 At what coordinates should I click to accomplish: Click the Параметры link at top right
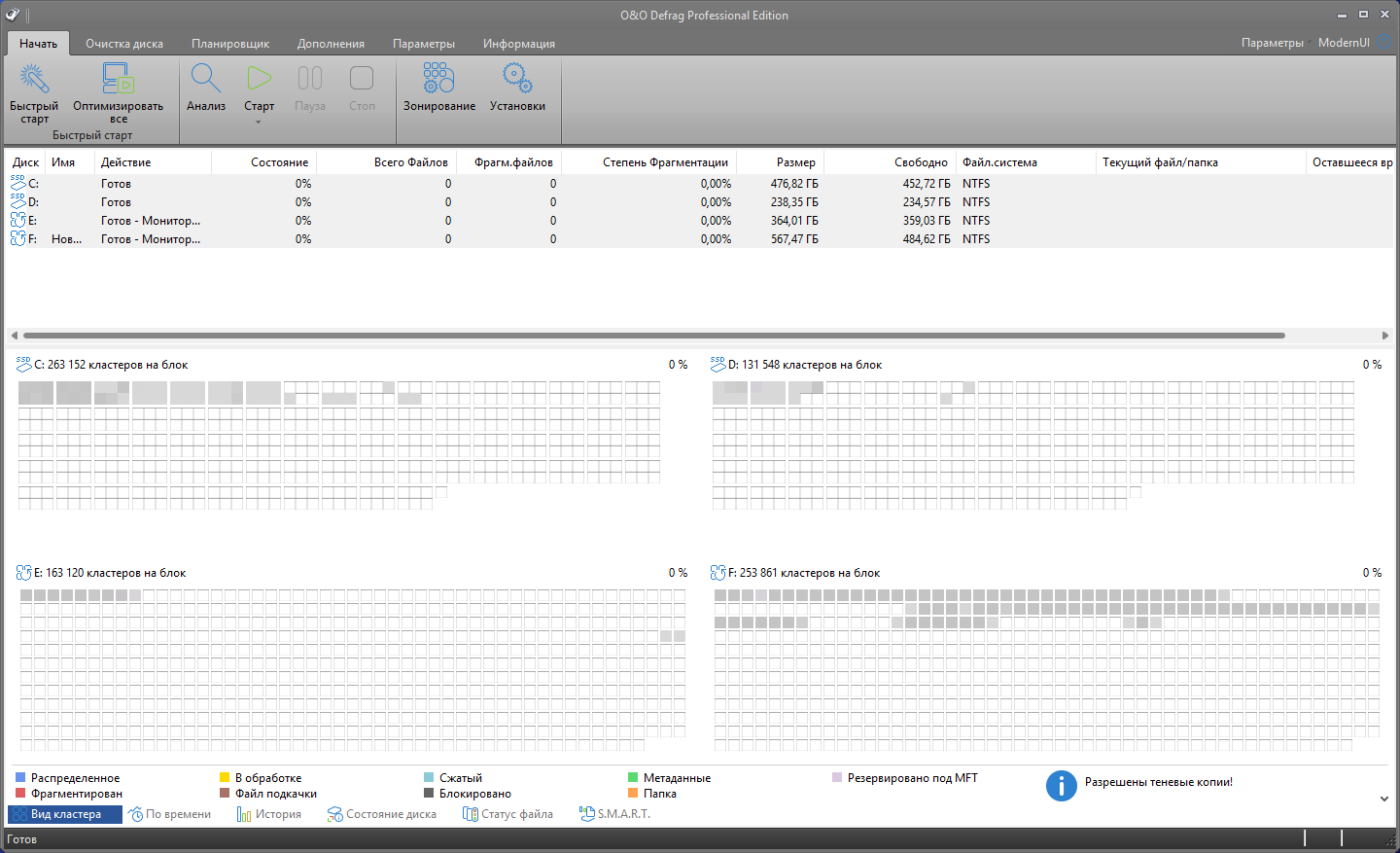1272,43
